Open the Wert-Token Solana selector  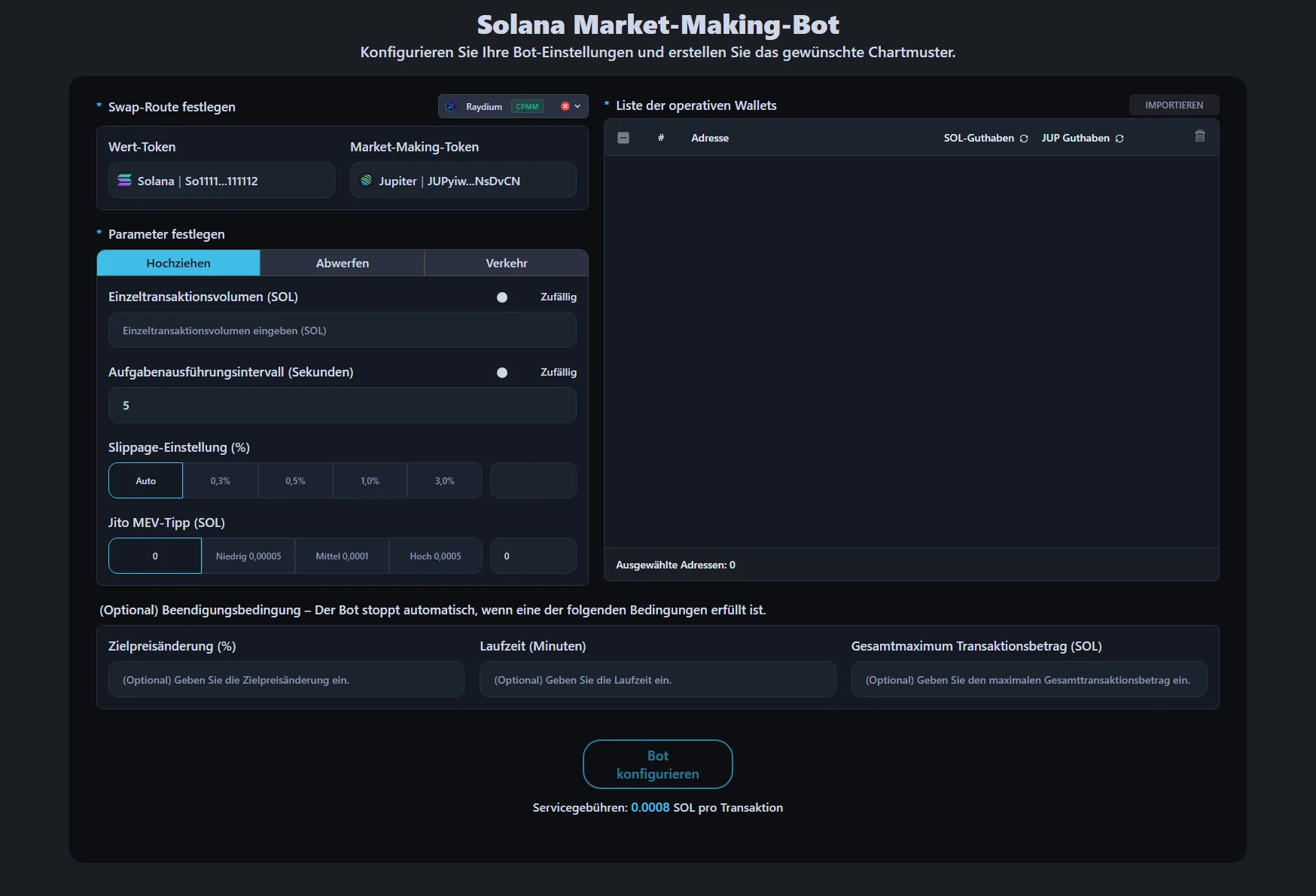pos(221,181)
